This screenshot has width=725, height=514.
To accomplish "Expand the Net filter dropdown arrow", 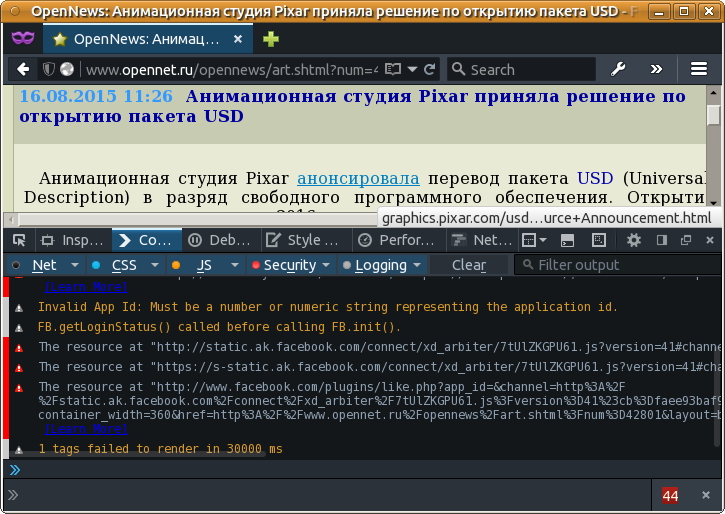I will [x=74, y=265].
